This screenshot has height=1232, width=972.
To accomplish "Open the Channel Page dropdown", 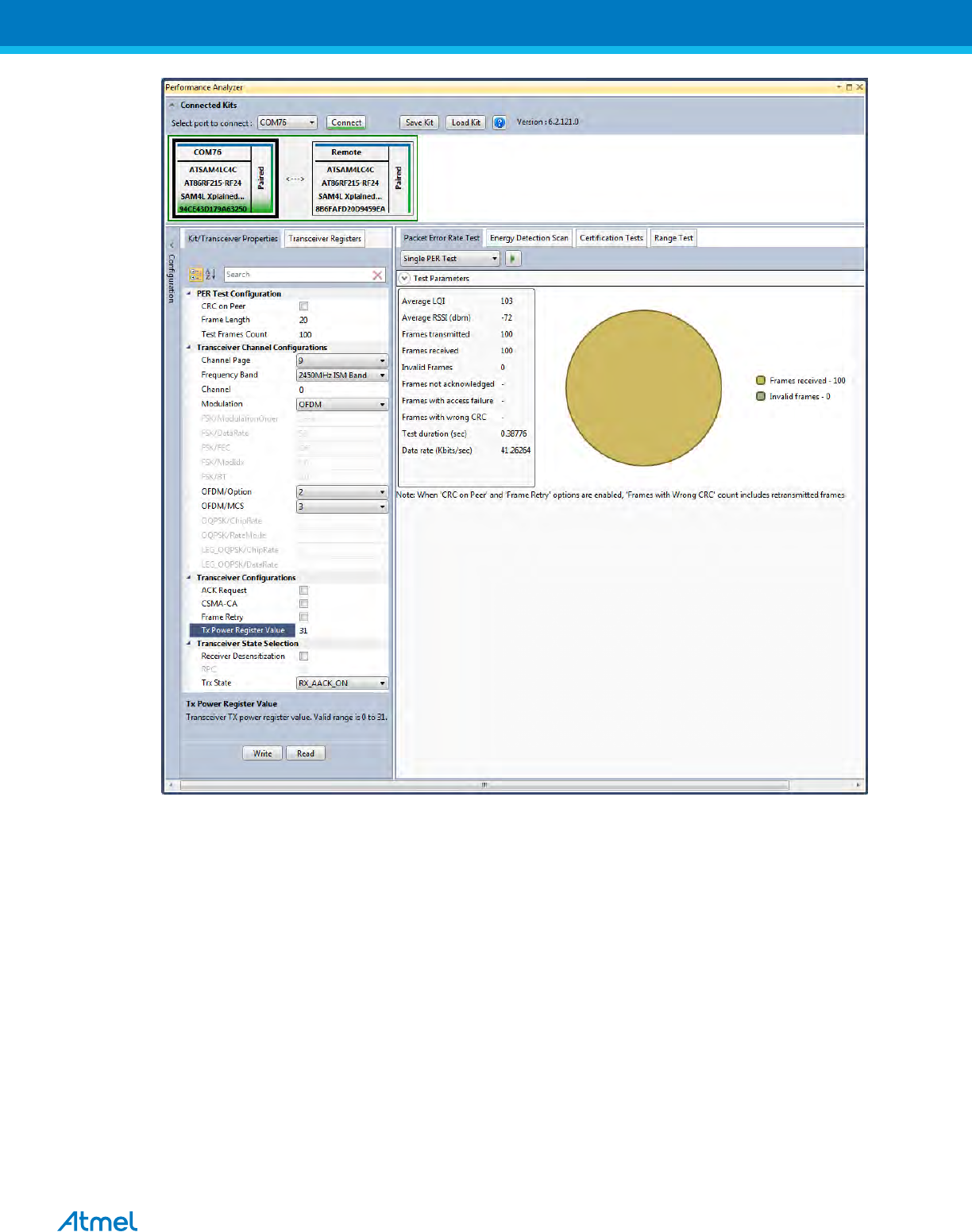I will point(341,360).
